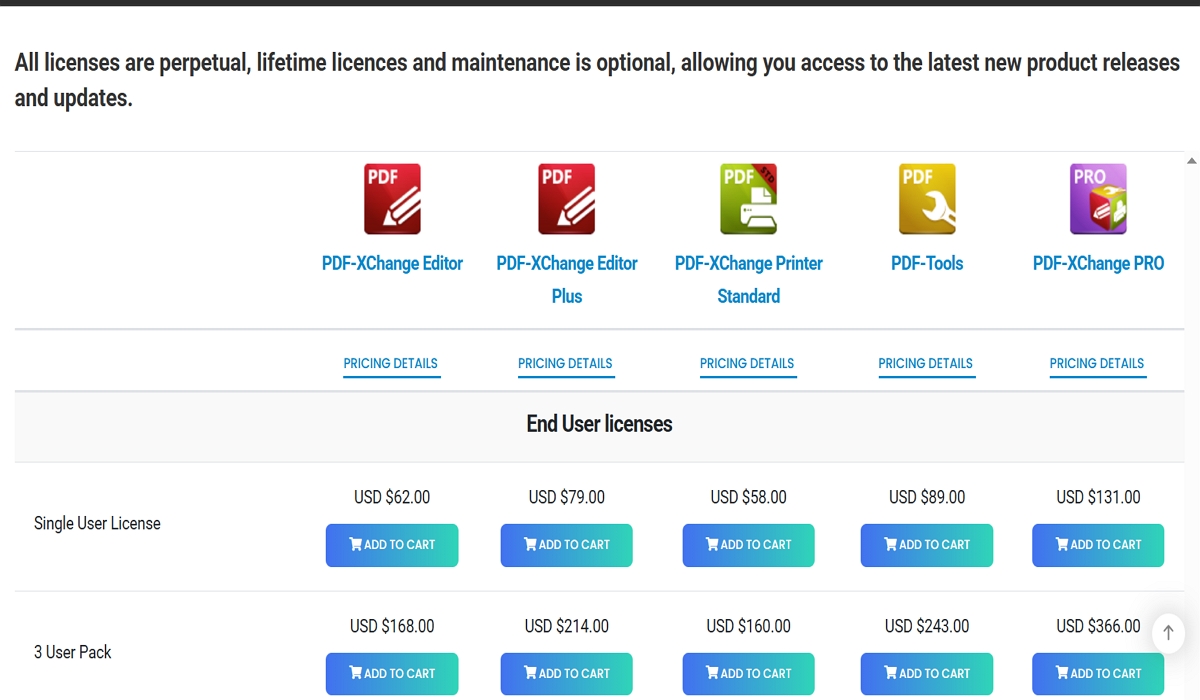This screenshot has width=1200, height=700.
Task: Click the PDF-XChange Printer Standard green icon
Action: (x=749, y=199)
